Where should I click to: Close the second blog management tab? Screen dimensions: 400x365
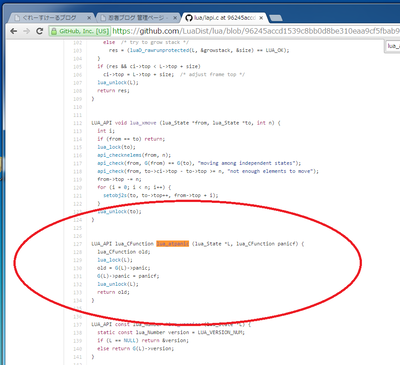point(175,18)
